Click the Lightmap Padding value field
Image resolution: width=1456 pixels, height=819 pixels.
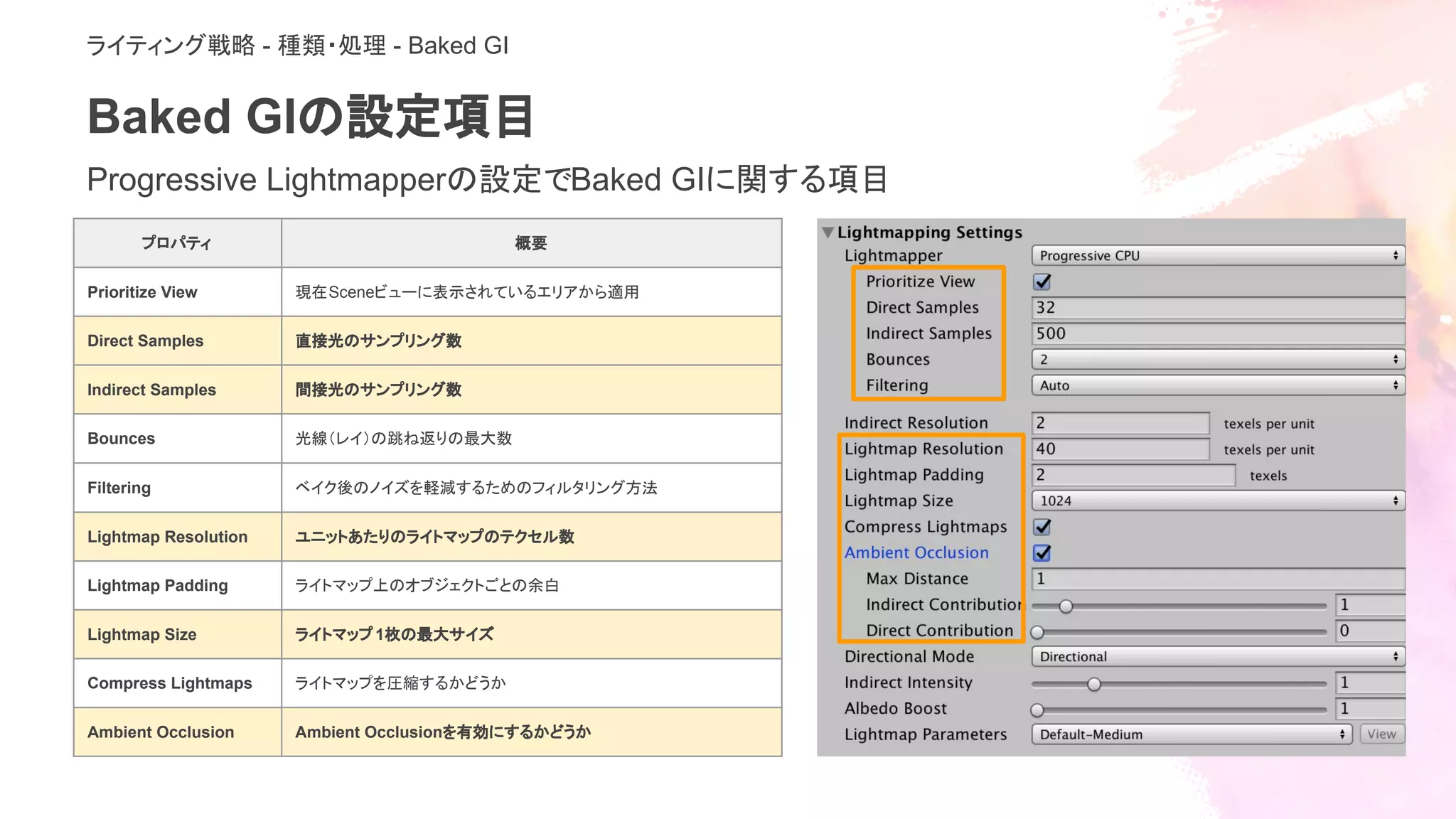coord(1133,475)
